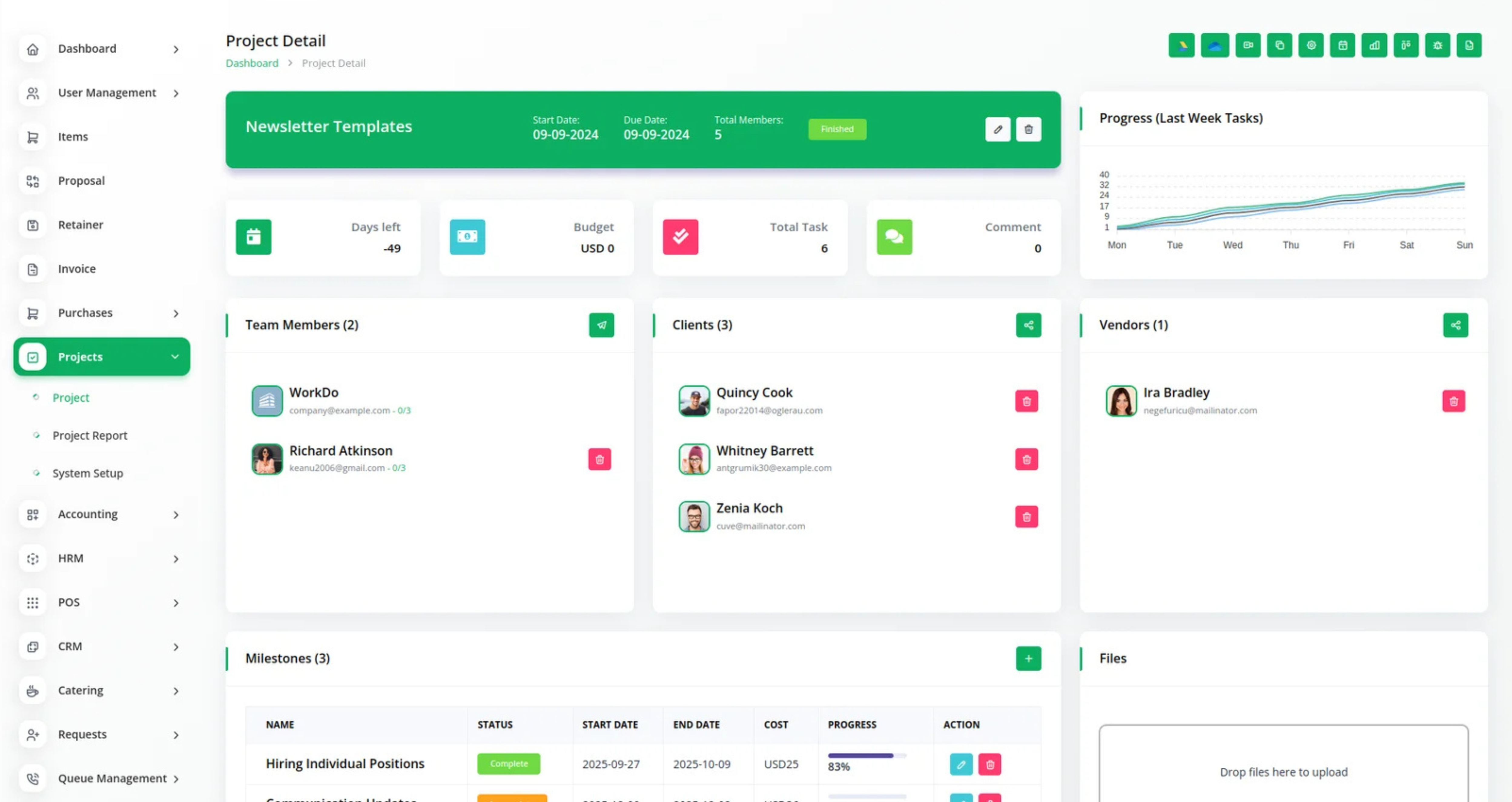Screen dimensions: 1512x802
Task: Remove team member Richard Atkinson
Action: [599, 459]
